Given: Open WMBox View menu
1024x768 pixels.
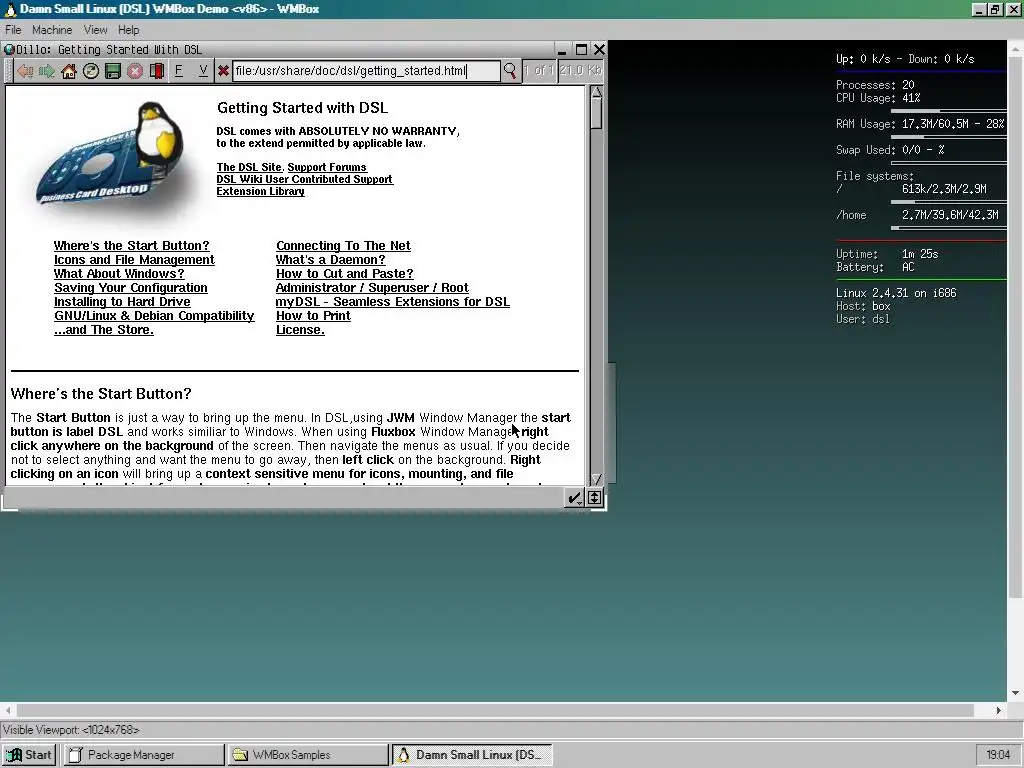Looking at the screenshot, I should pos(95,30).
